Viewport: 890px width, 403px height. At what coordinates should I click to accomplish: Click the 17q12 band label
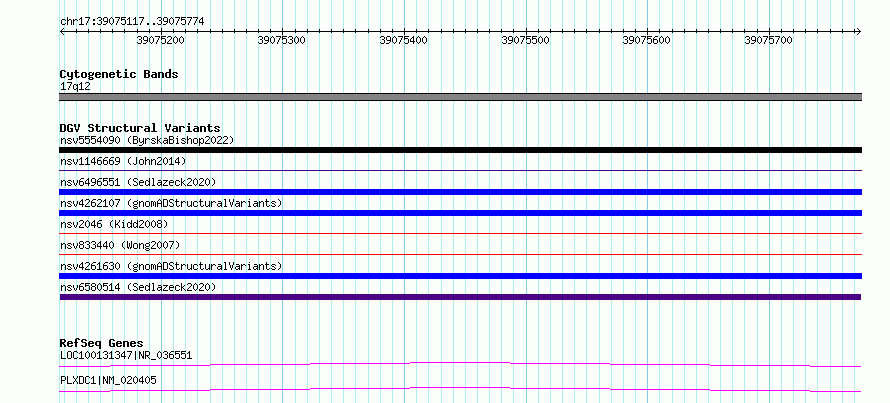pos(75,87)
